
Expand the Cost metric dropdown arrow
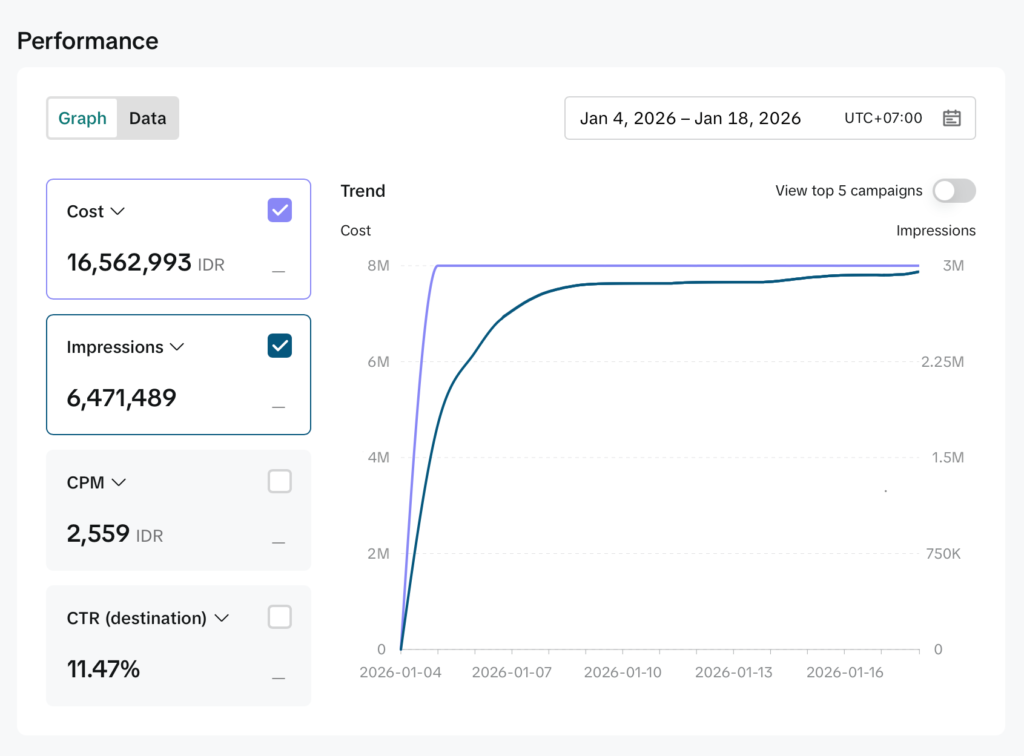pos(117,211)
